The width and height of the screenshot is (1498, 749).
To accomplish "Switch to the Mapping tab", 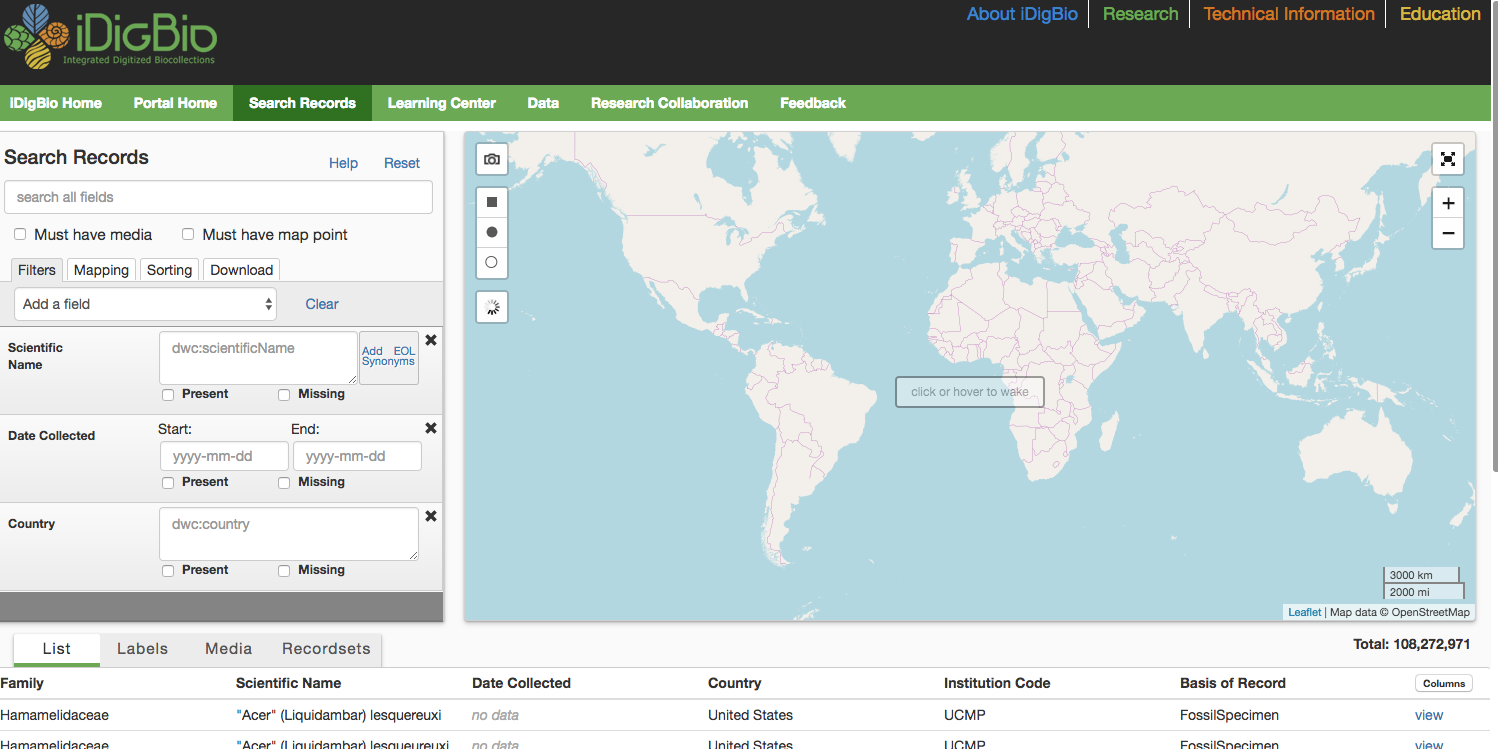I will click(101, 270).
